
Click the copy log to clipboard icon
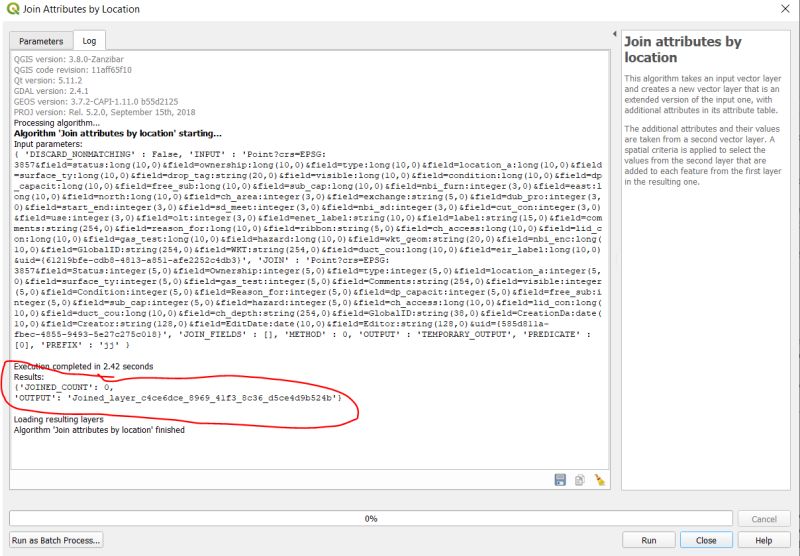[x=580, y=480]
